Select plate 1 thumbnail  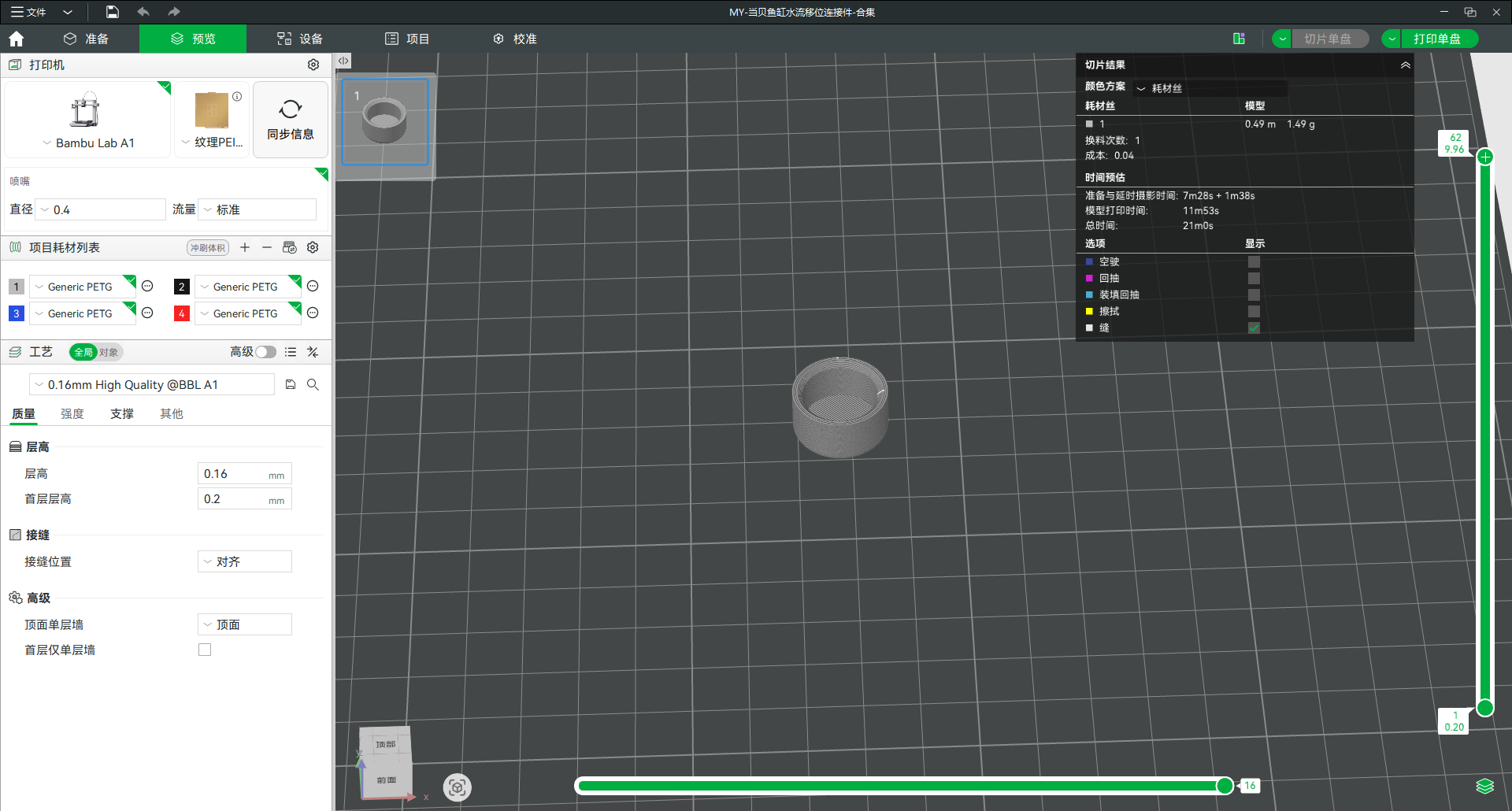point(385,122)
